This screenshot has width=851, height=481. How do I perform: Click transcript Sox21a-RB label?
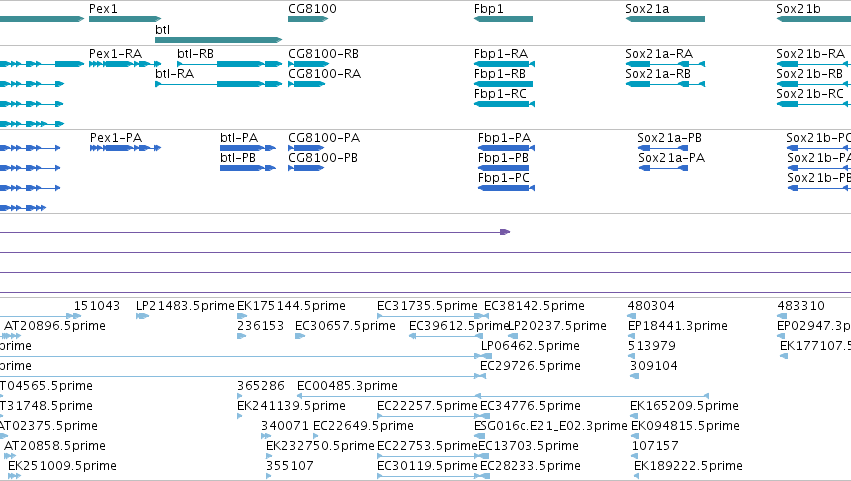click(x=658, y=74)
